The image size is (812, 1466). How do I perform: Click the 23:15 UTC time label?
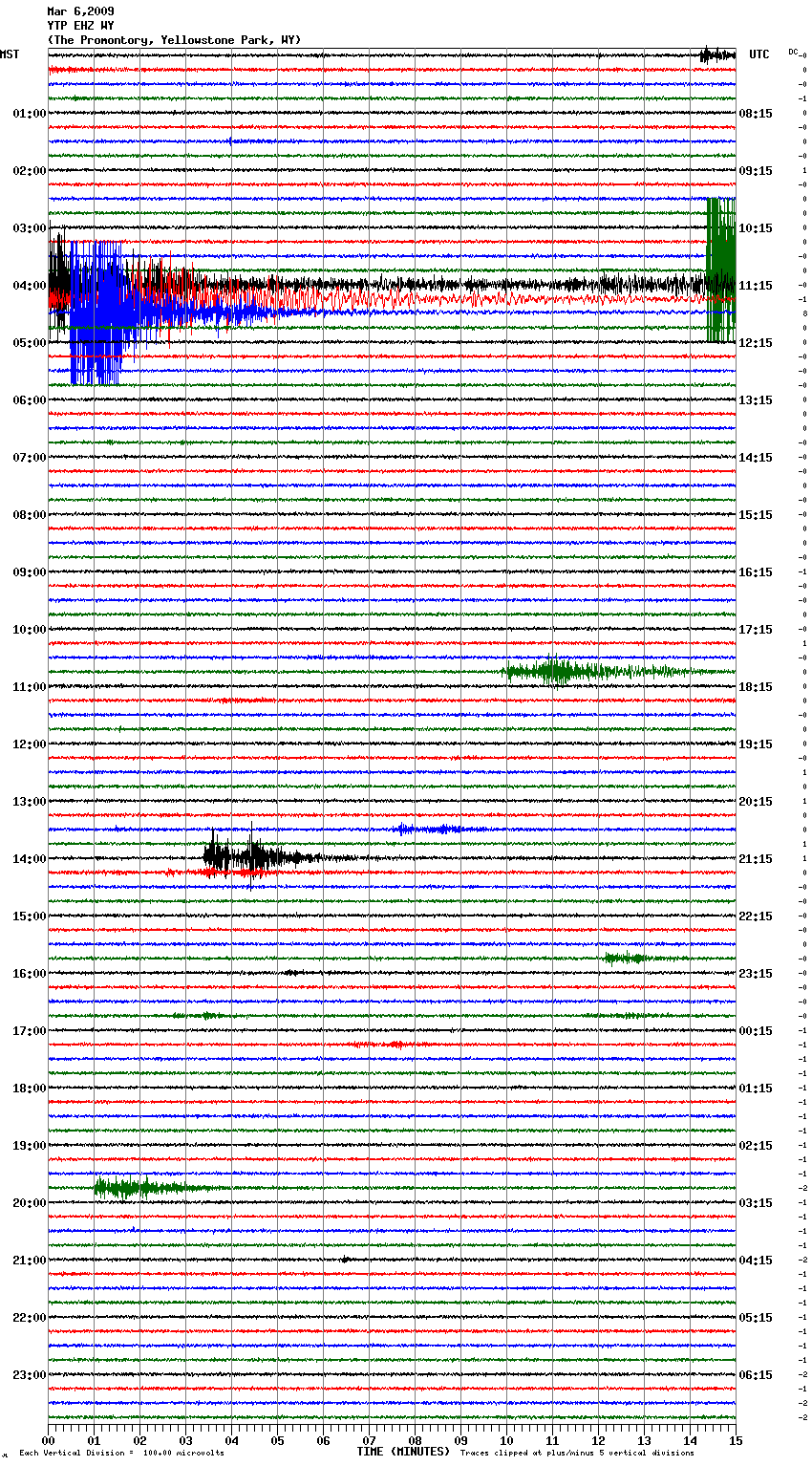[x=756, y=974]
